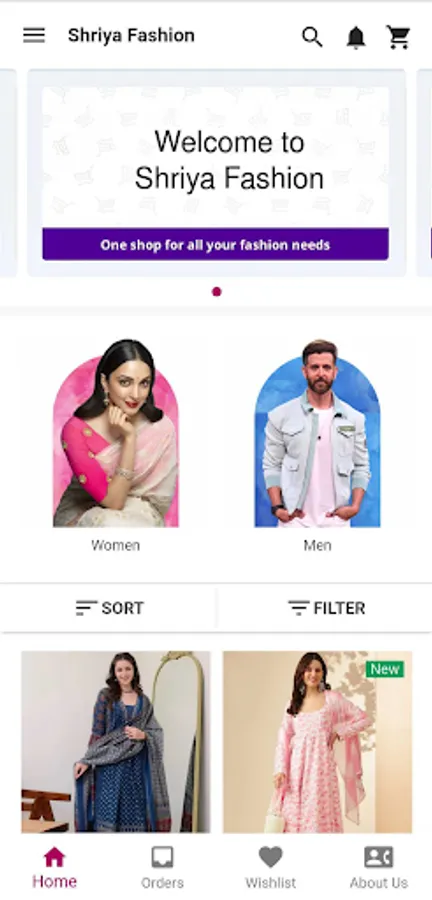Open notifications via bell icon
The width and height of the screenshot is (432, 900).
356,37
